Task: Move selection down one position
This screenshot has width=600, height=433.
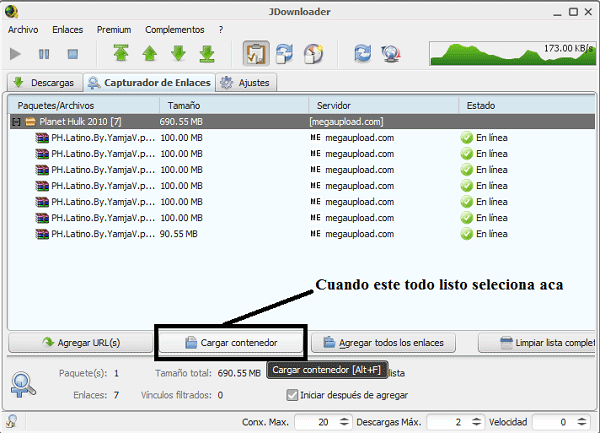Action: click(178, 53)
